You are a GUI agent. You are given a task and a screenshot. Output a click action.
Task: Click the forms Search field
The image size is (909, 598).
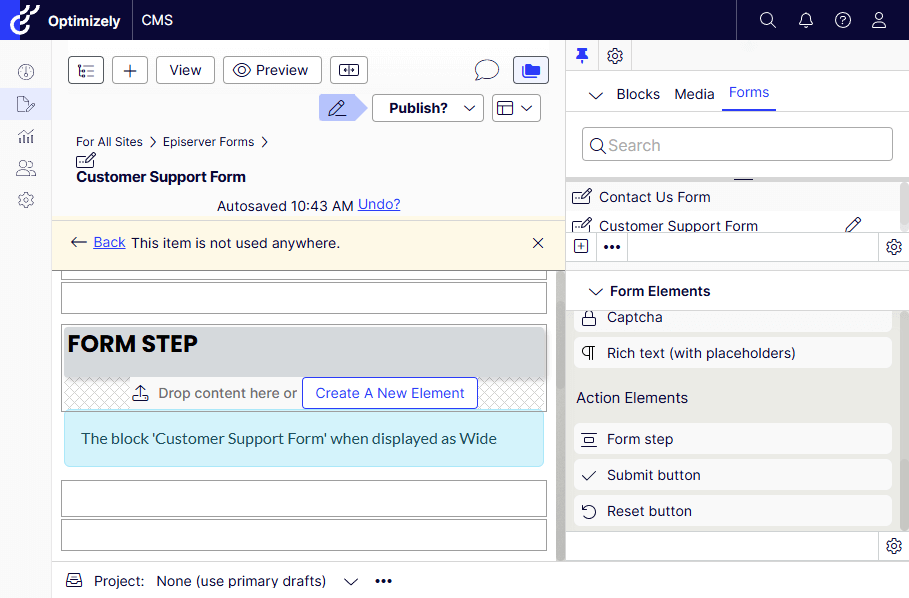click(738, 145)
